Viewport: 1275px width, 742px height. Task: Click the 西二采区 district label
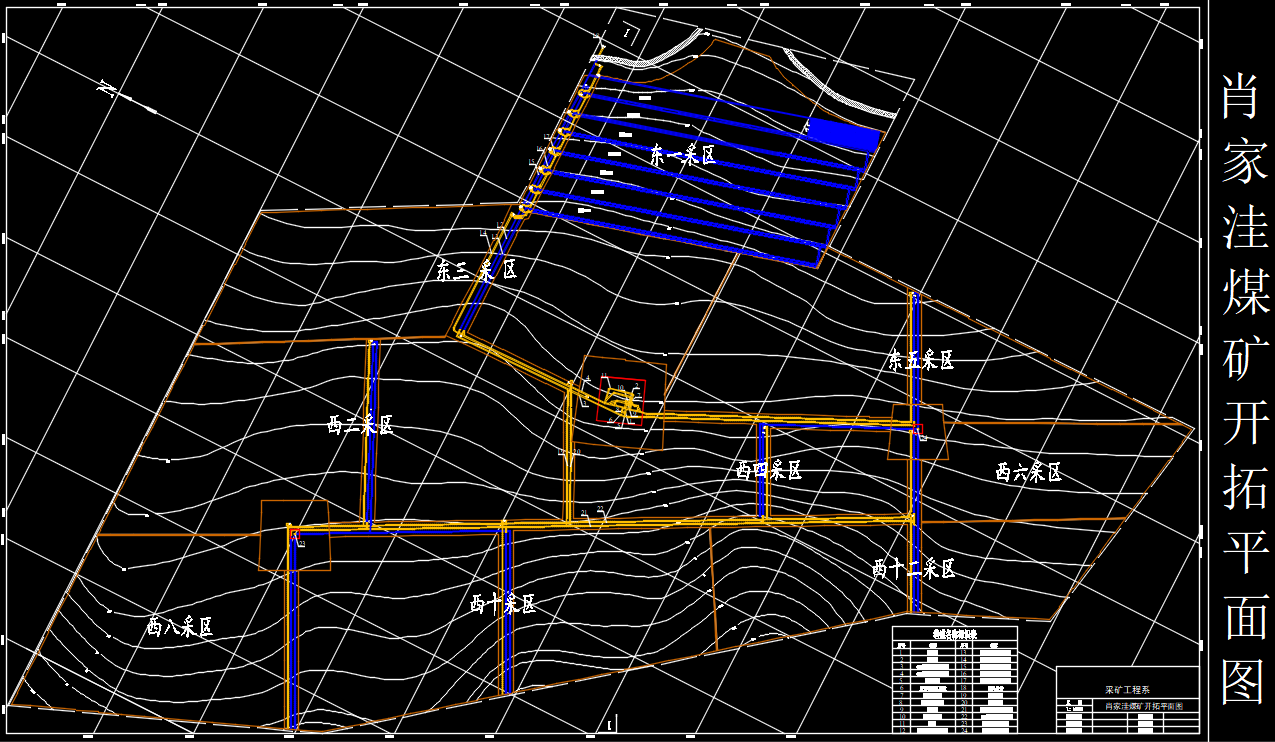(x=360, y=425)
